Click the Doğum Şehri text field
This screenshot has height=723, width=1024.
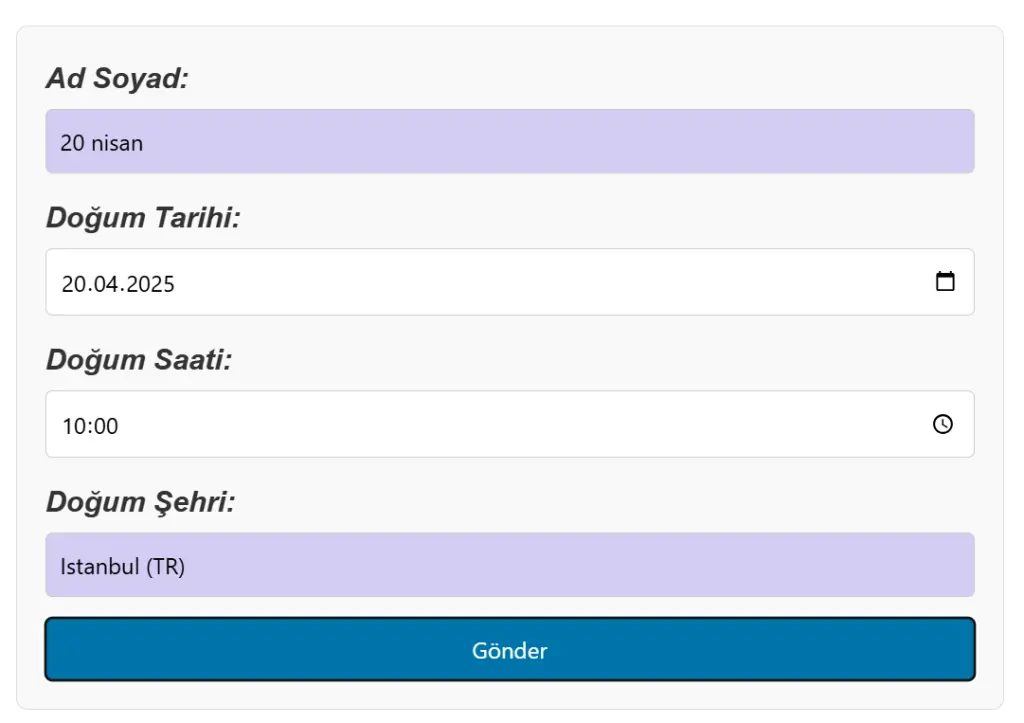click(510, 565)
